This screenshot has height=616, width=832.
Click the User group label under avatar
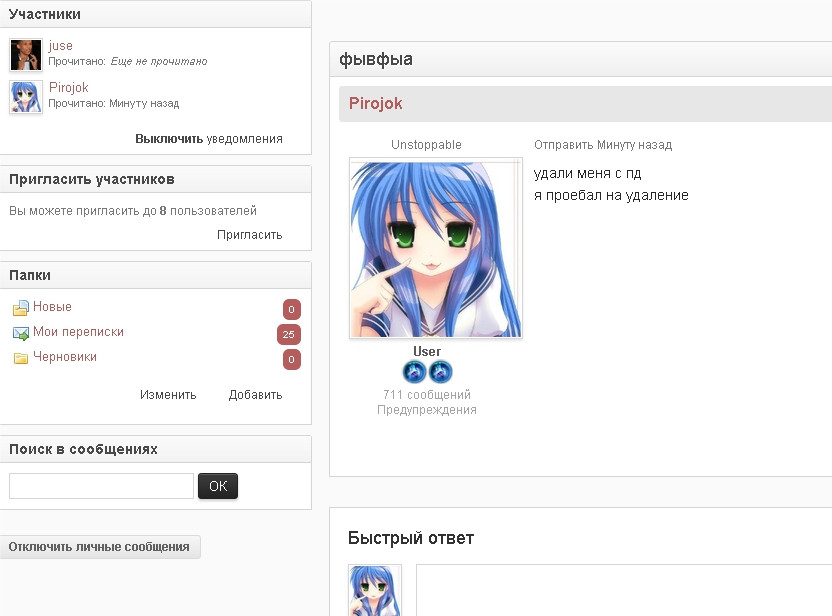click(x=427, y=351)
